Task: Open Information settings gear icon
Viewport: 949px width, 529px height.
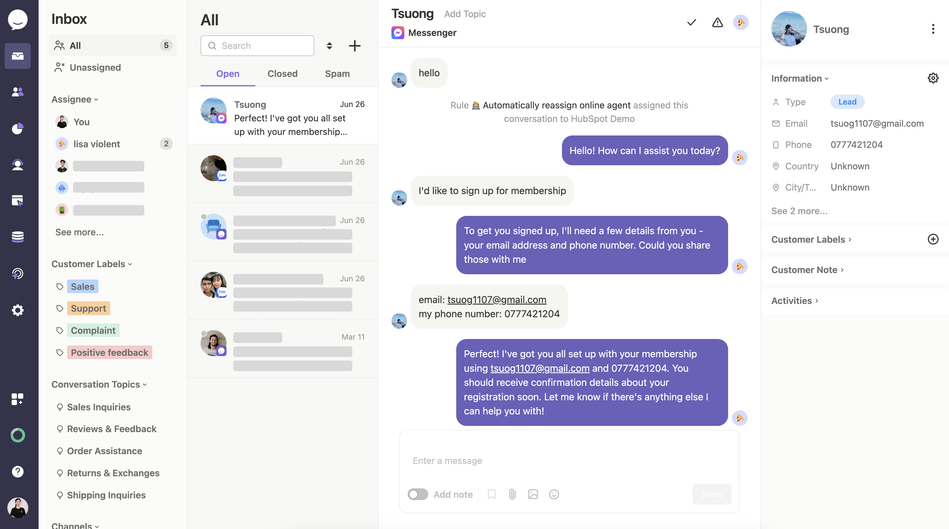Action: tap(933, 78)
